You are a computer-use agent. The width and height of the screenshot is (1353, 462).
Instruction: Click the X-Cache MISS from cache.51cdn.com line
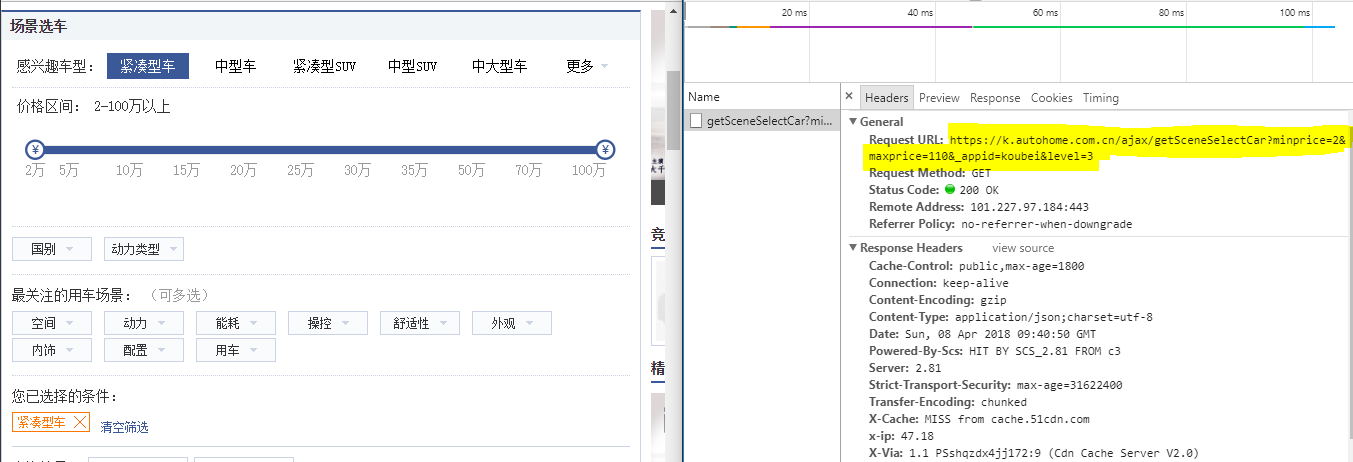pyautogui.click(x=979, y=419)
